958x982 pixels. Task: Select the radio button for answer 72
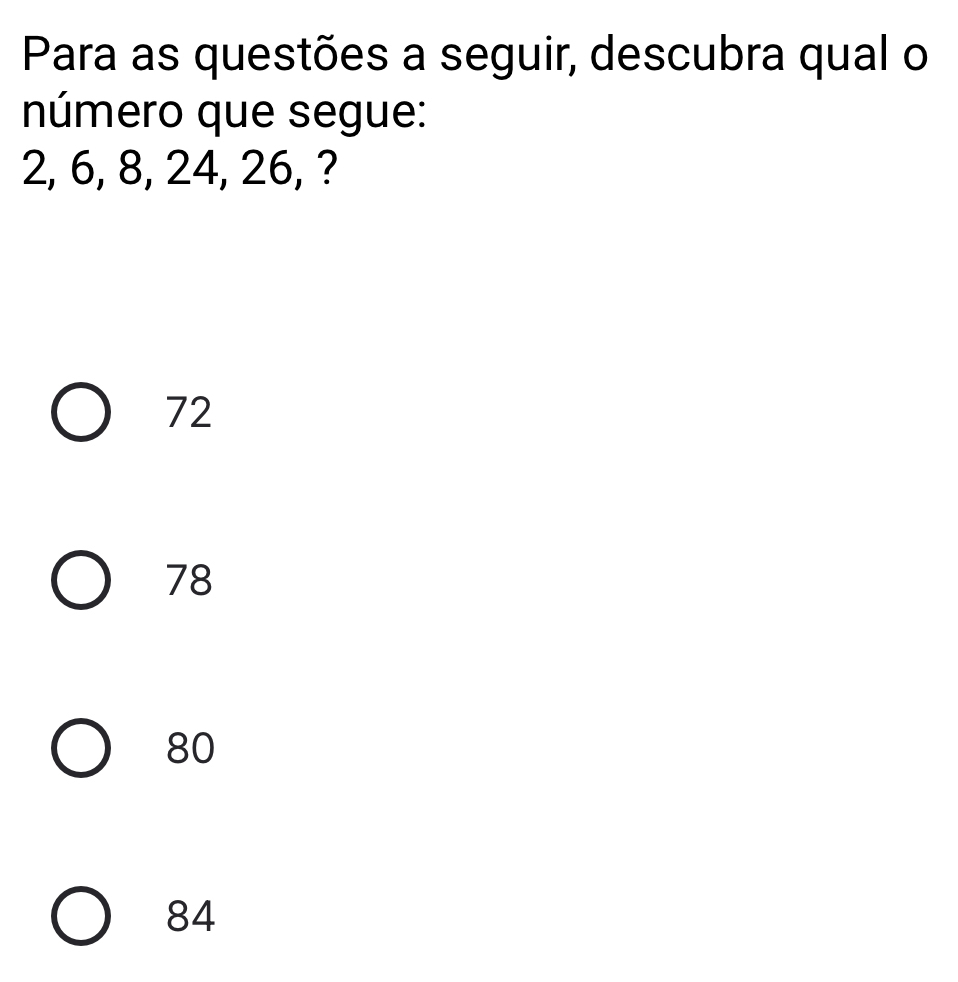click(82, 413)
